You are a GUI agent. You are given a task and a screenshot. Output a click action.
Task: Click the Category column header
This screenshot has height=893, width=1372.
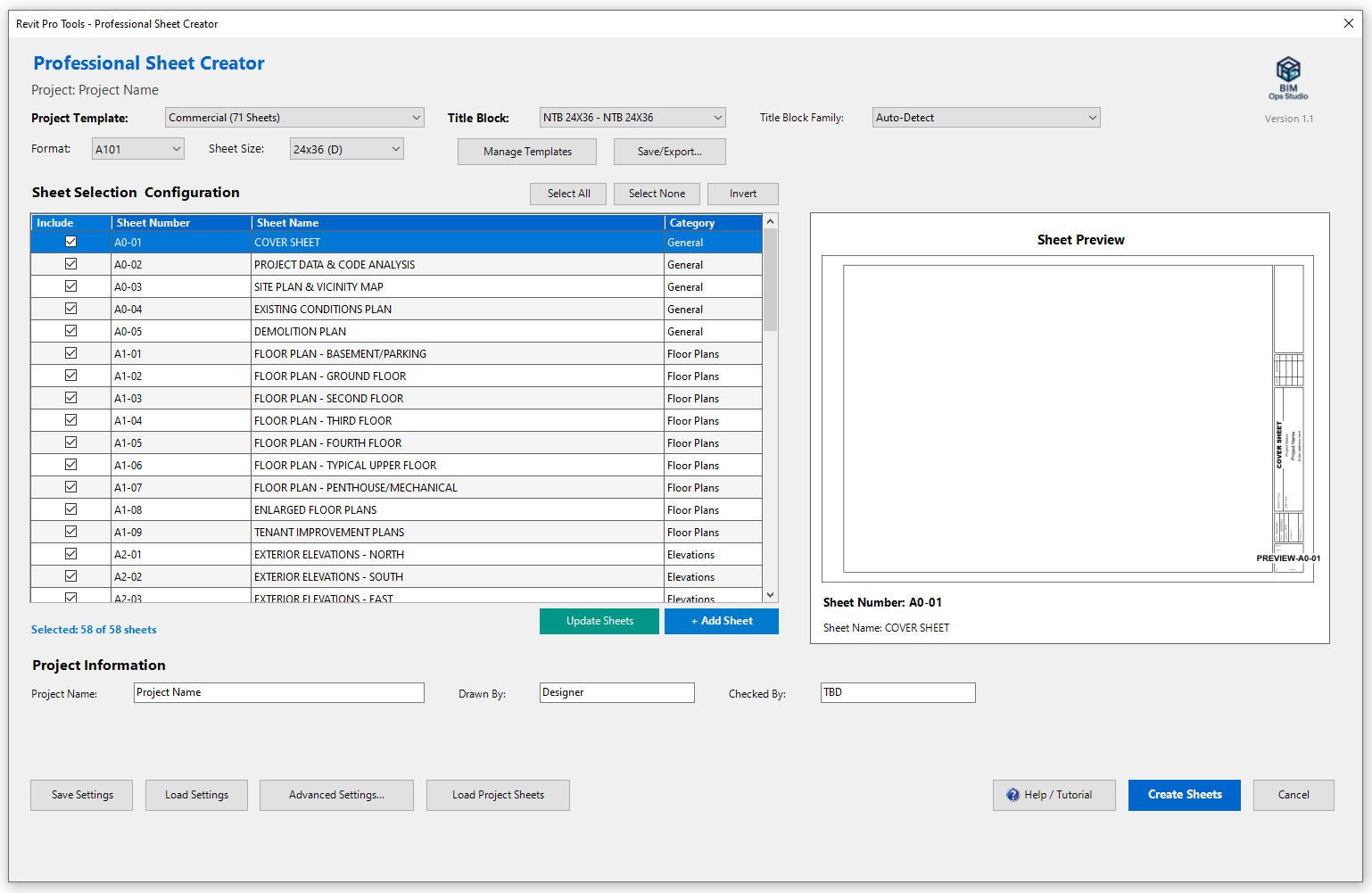point(712,223)
